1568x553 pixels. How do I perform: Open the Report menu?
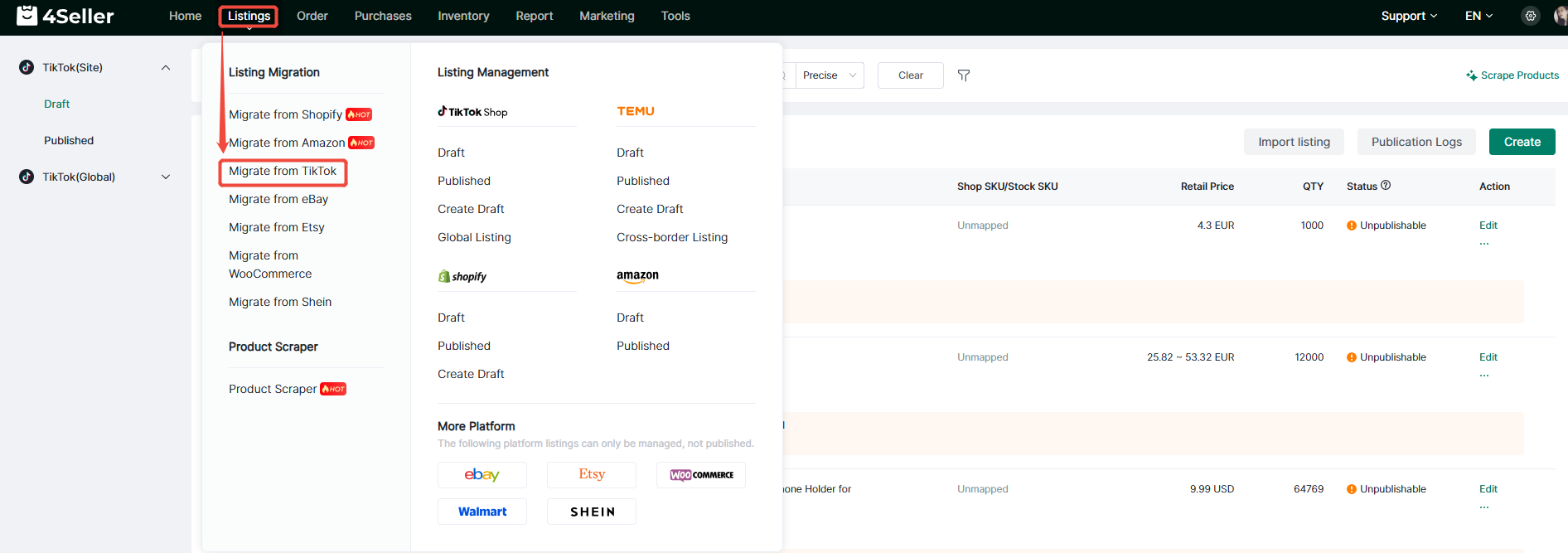pyautogui.click(x=535, y=16)
